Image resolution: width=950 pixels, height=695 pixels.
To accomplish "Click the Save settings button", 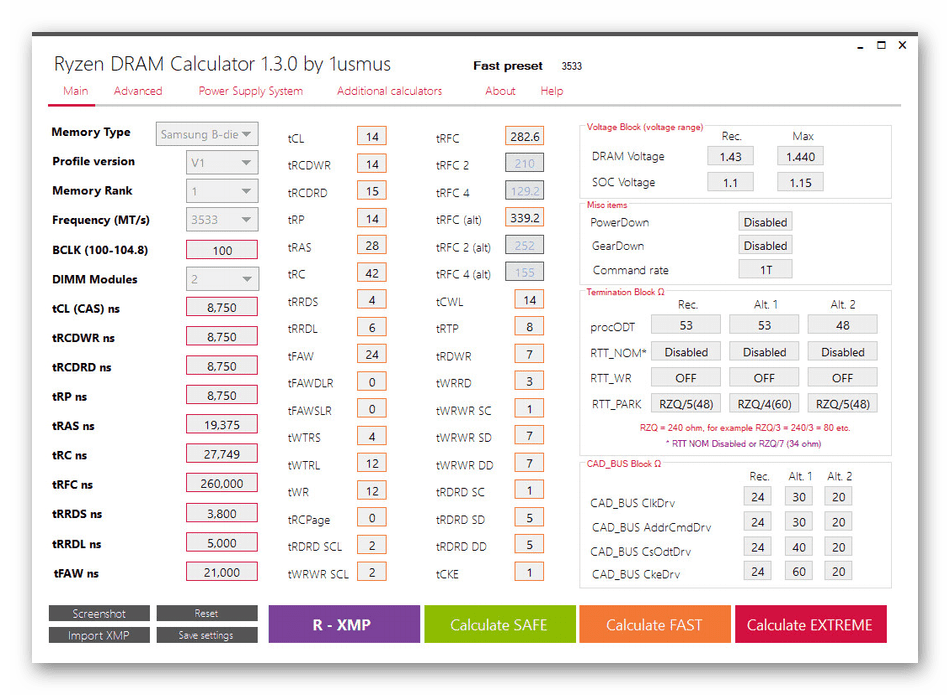I will pos(206,635).
